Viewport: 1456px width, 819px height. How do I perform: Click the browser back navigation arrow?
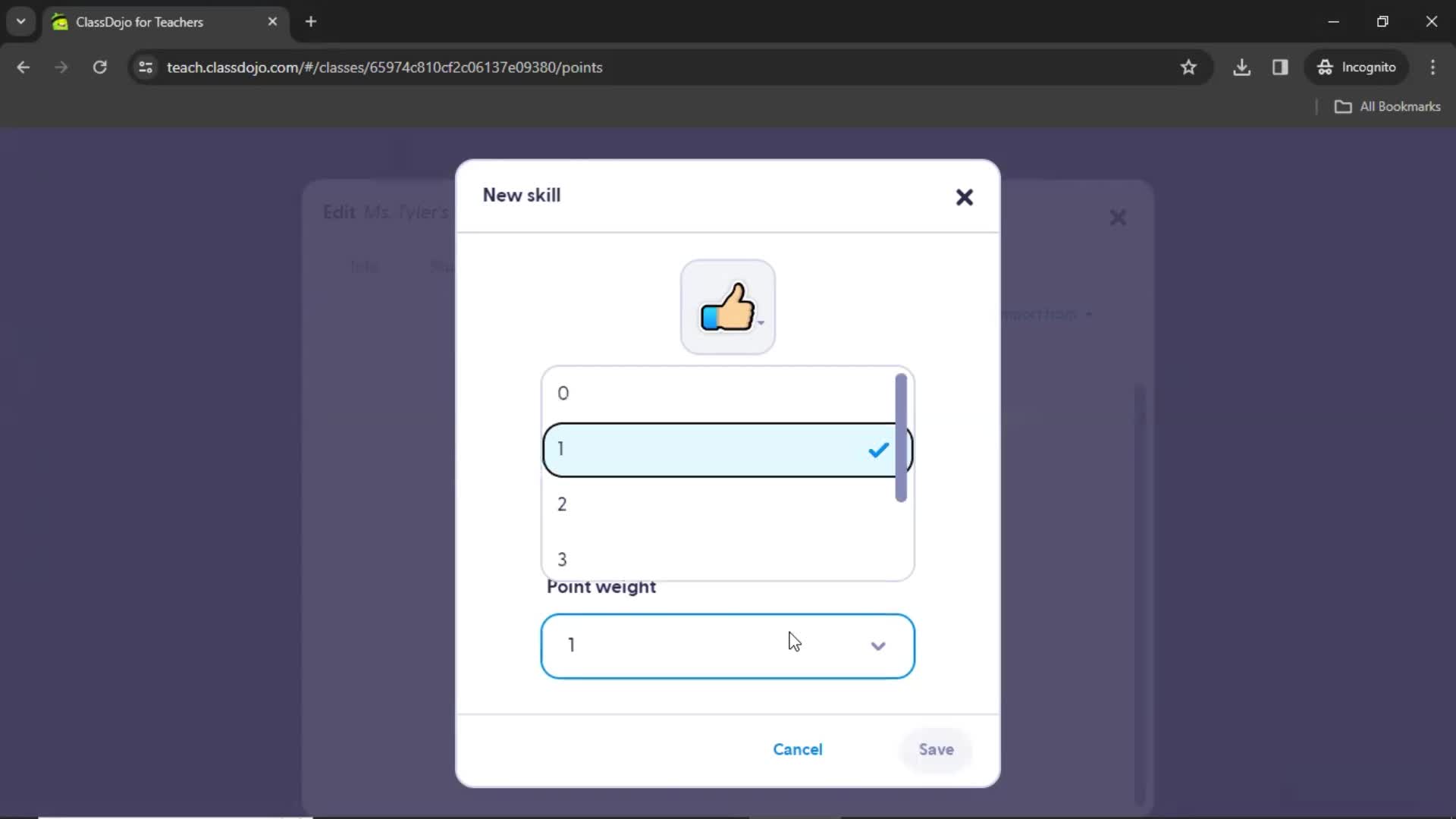point(24,67)
